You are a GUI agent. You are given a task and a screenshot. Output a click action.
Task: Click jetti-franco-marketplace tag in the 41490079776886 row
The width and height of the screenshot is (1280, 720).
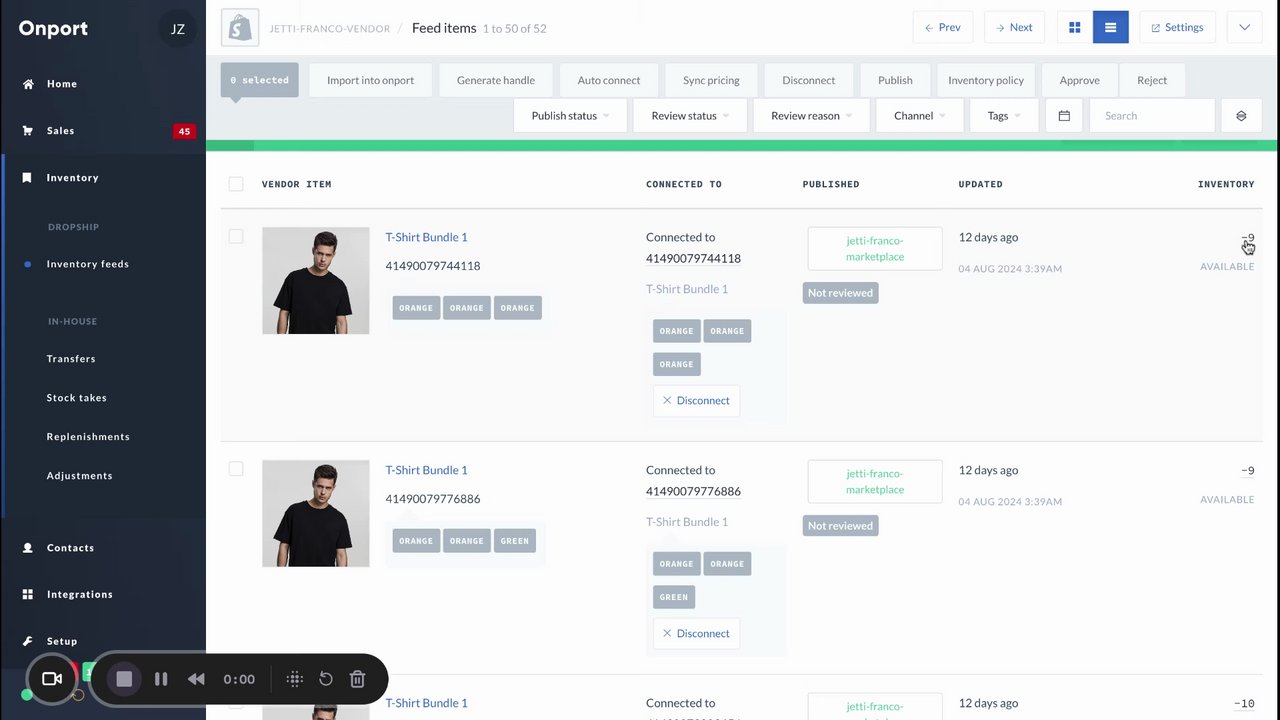coord(875,482)
